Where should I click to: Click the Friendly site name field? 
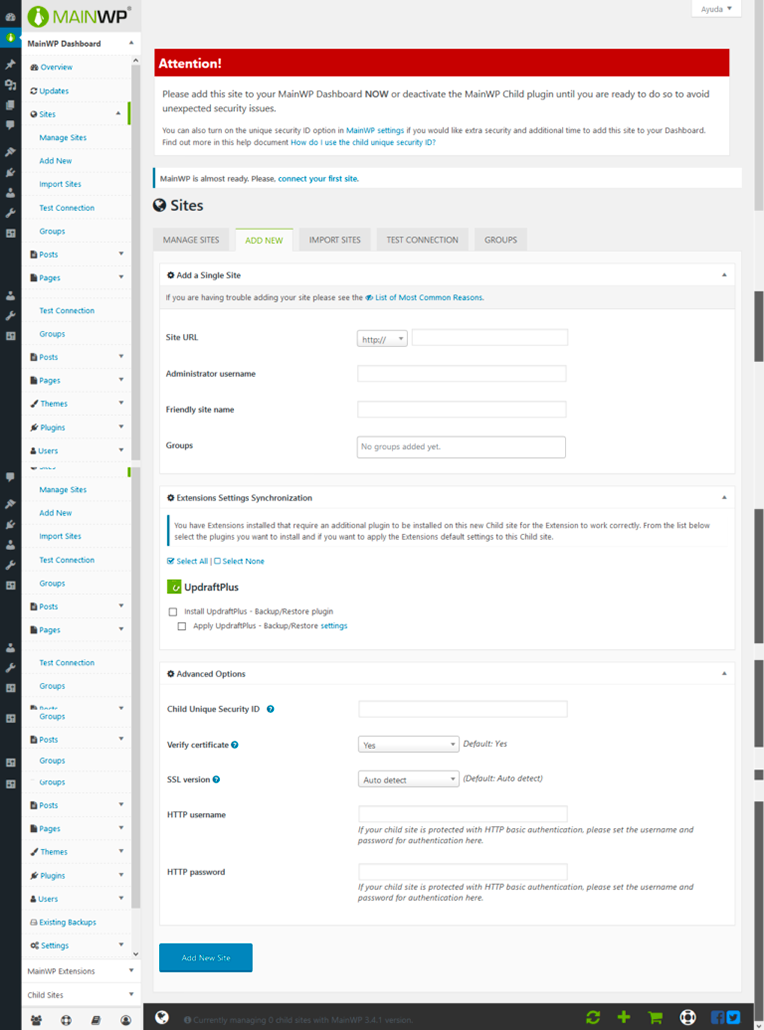coord(462,410)
